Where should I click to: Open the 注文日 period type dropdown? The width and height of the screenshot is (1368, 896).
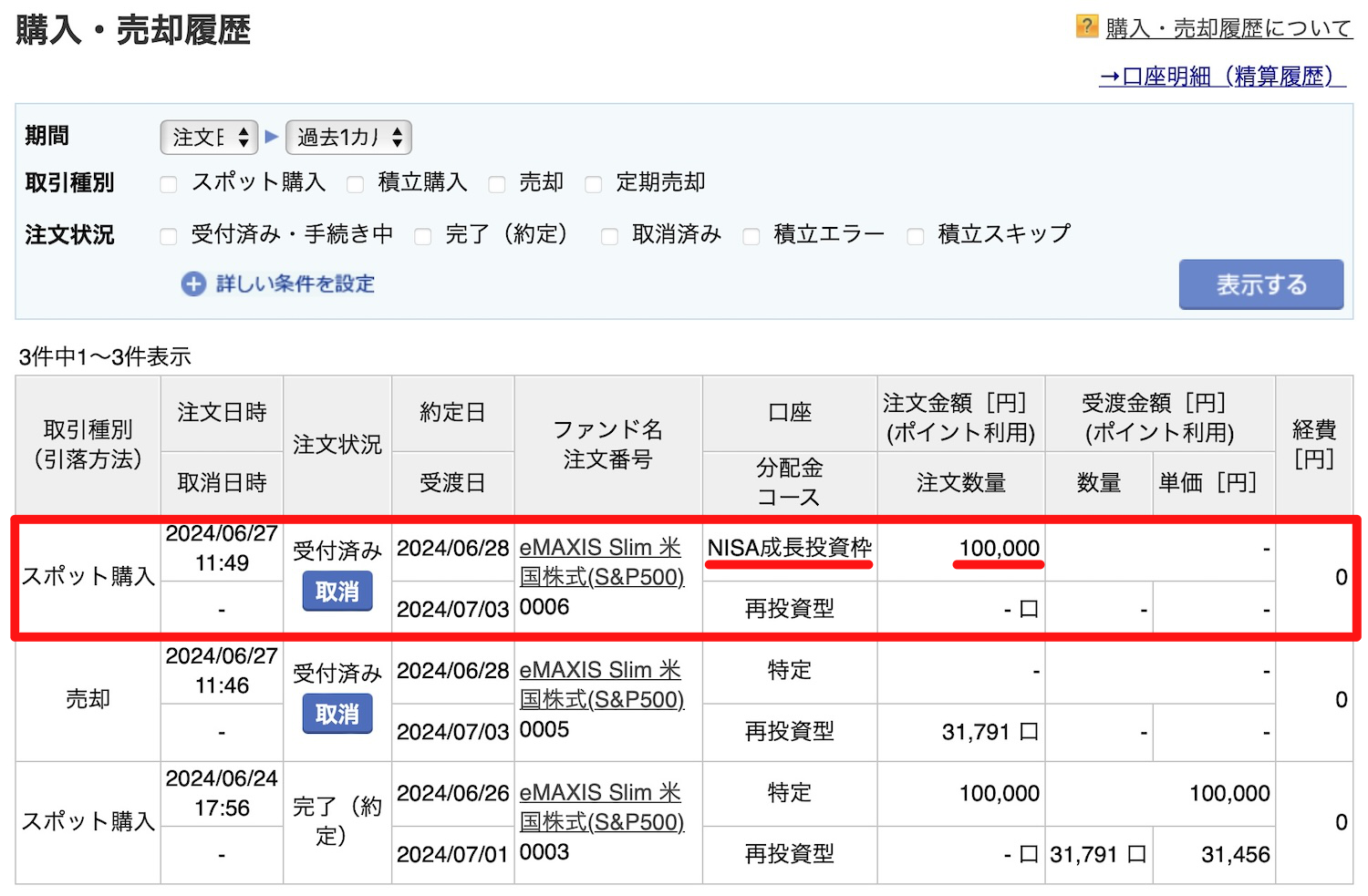coord(210,138)
